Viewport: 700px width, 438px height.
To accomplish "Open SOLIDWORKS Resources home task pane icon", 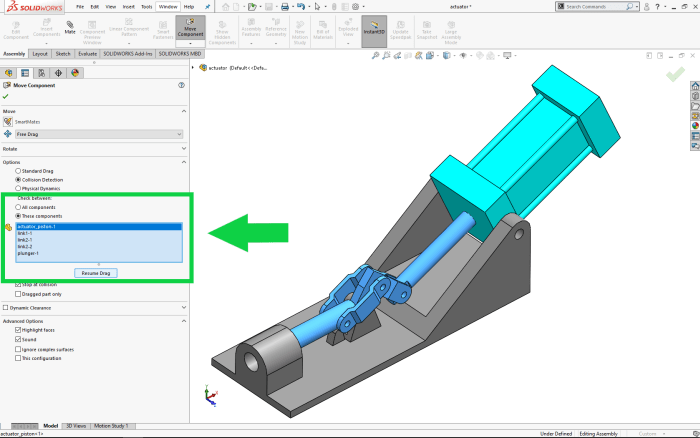I will pos(695,86).
